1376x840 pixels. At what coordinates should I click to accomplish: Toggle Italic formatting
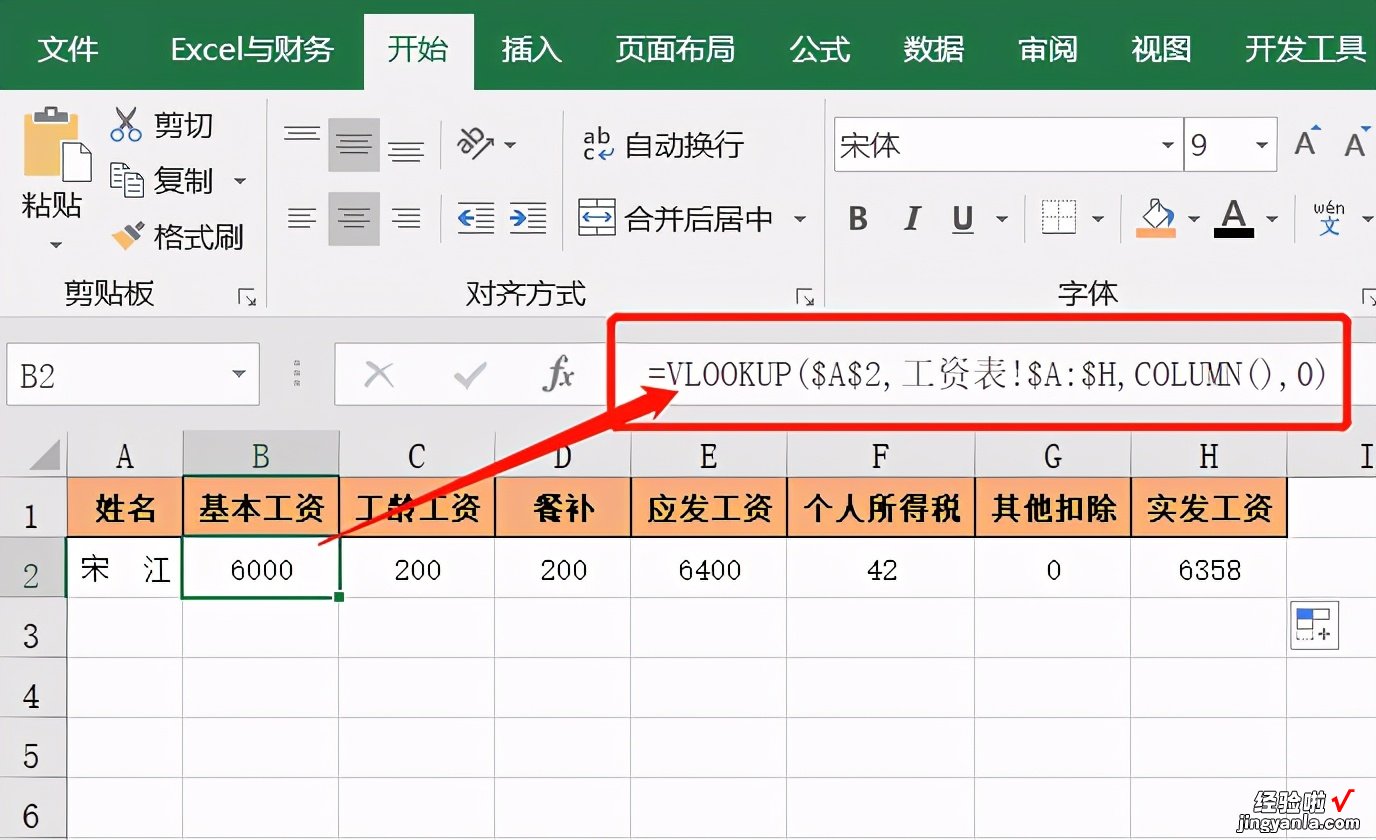(911, 219)
